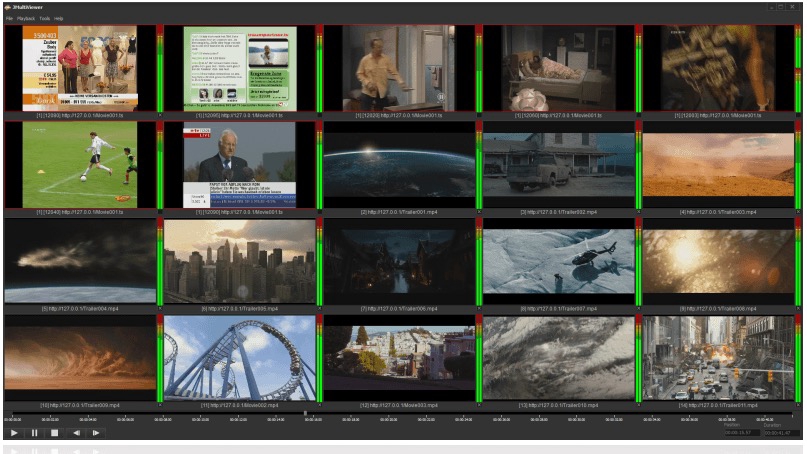Pause playback with the pause button

coord(34,433)
